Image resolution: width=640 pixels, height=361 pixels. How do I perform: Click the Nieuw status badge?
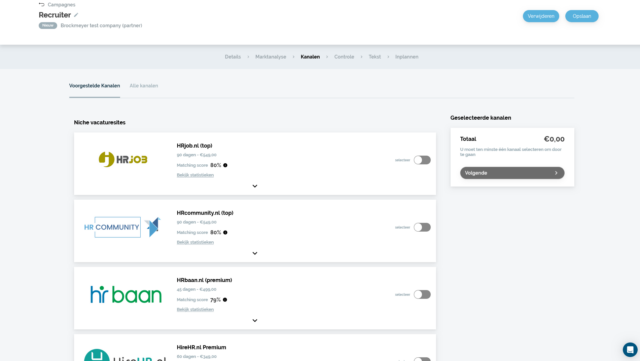48,25
